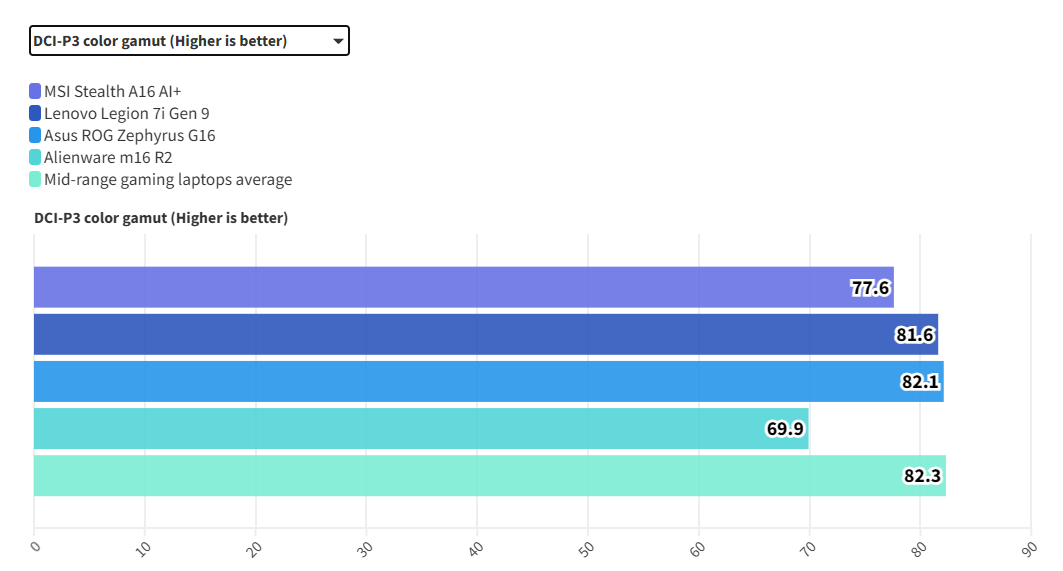Image resolution: width=1063 pixels, height=571 pixels.
Task: Toggle Mid-range gaming laptops average legend label
Action: tap(168, 179)
